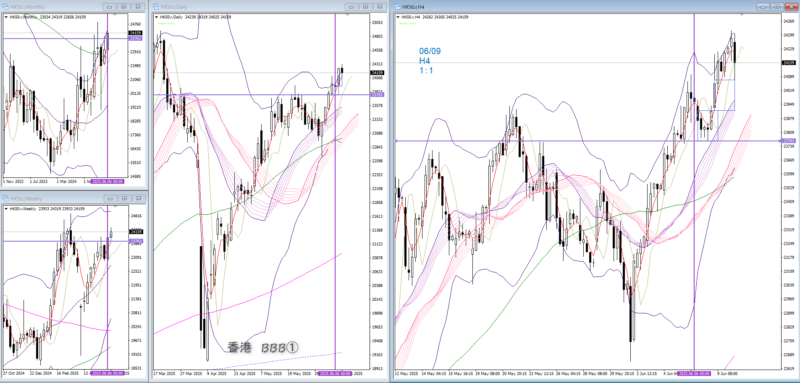Viewport: 800px width, 383px height.
Task: Click the 20811 price level in Weekly scale
Action: (x=136, y=313)
